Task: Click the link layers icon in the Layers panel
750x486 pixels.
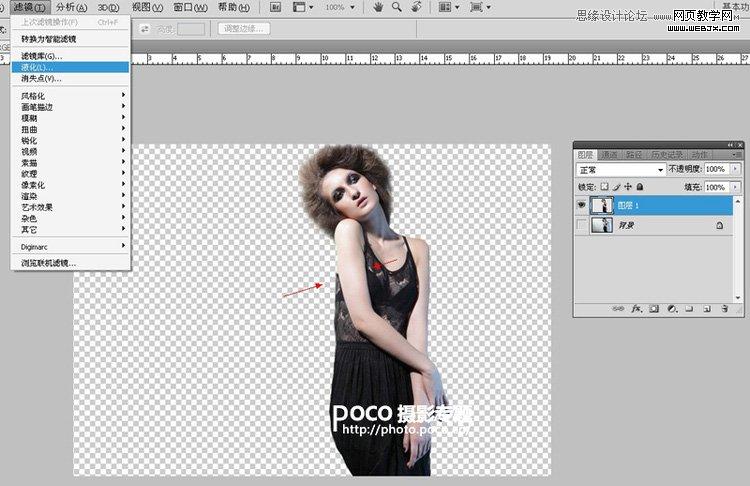Action: click(x=618, y=309)
